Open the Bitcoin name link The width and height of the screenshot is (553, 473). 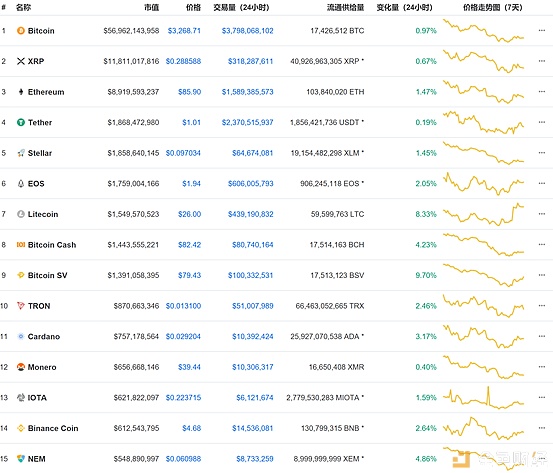pyautogui.click(x=41, y=31)
